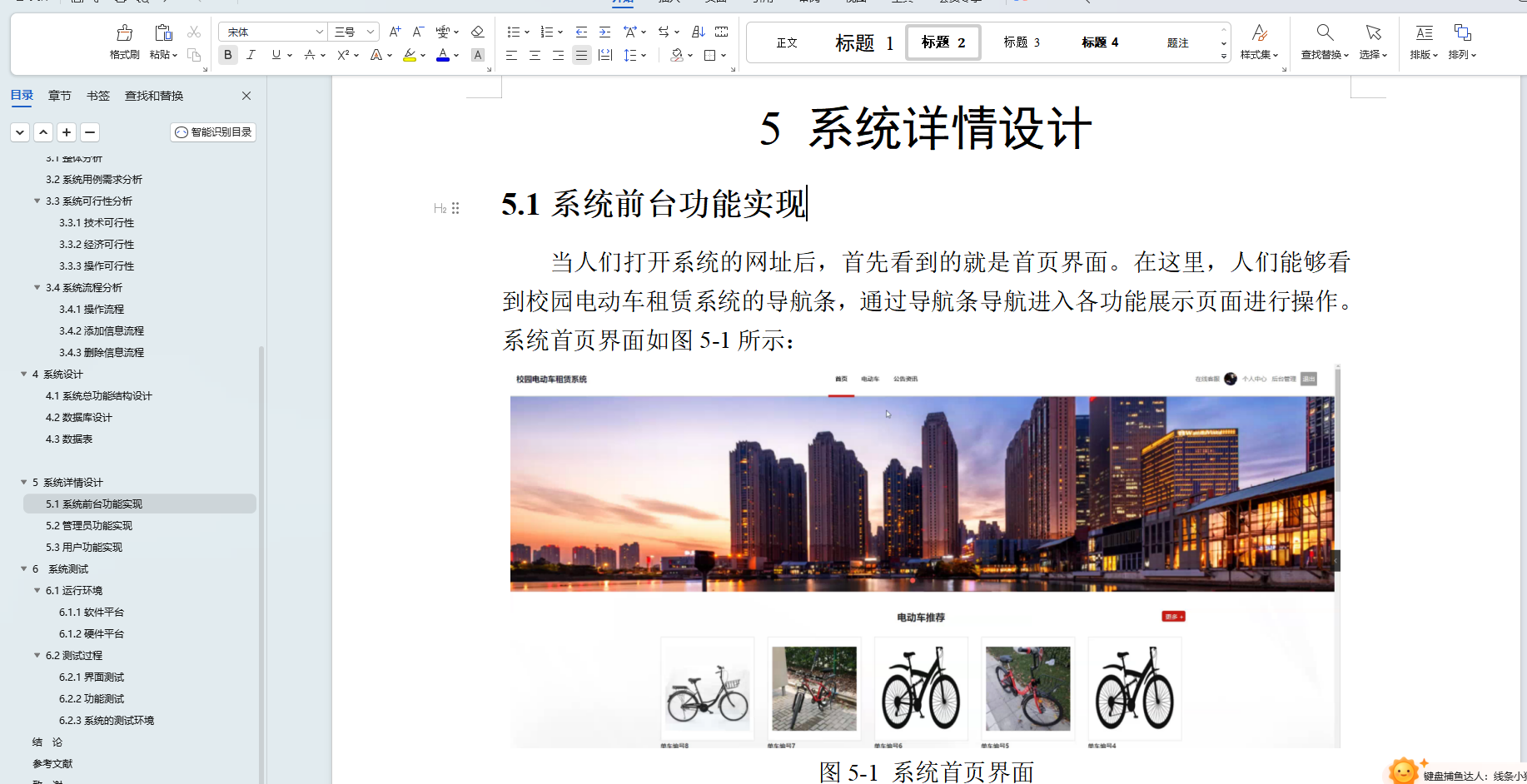This screenshot has height=784, width=1527.
Task: Collapse the 6.2 测试过程 outline node
Action: pos(37,655)
